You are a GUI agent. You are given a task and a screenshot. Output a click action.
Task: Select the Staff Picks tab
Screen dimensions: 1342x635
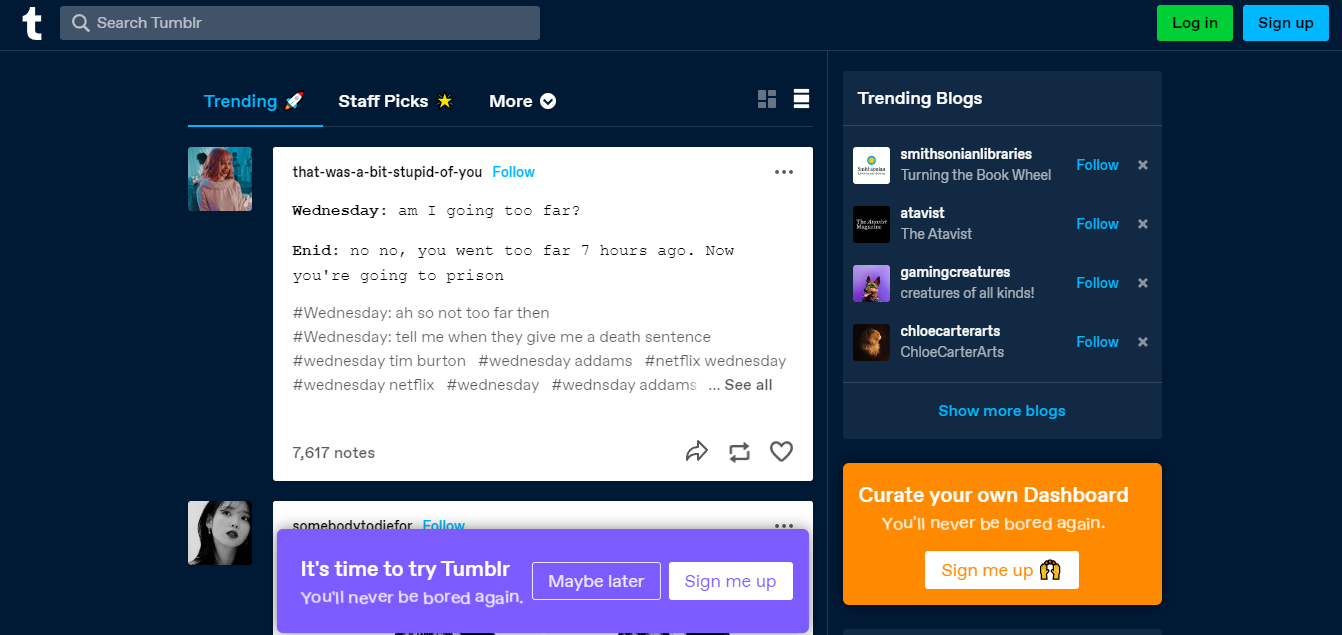pos(395,101)
